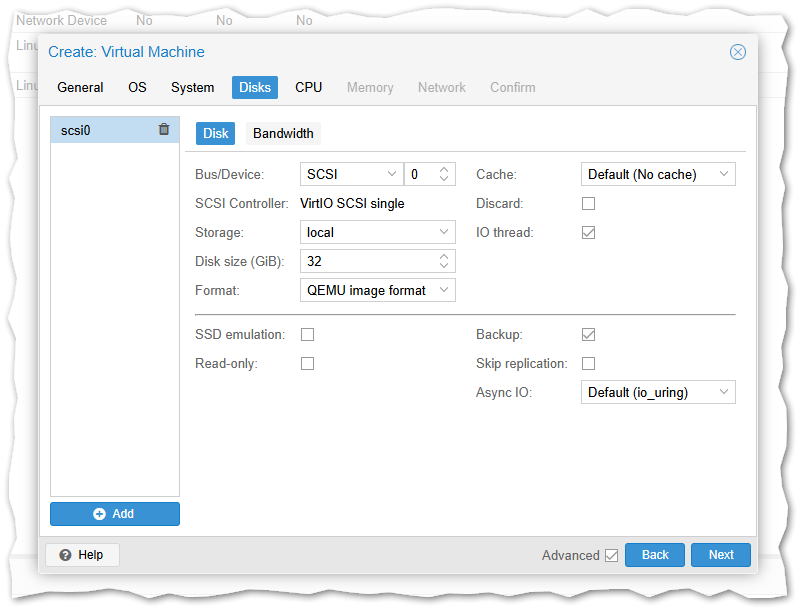Switch to the CPU tab

(308, 87)
